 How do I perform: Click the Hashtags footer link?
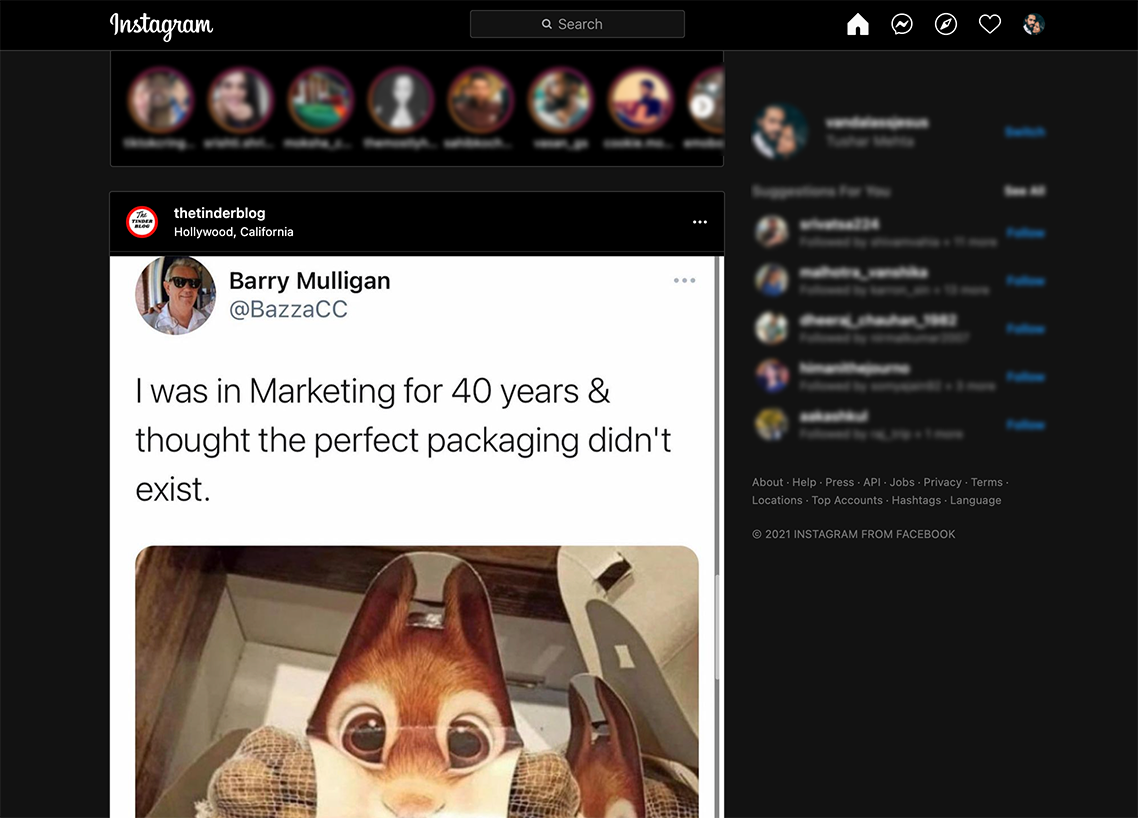916,500
